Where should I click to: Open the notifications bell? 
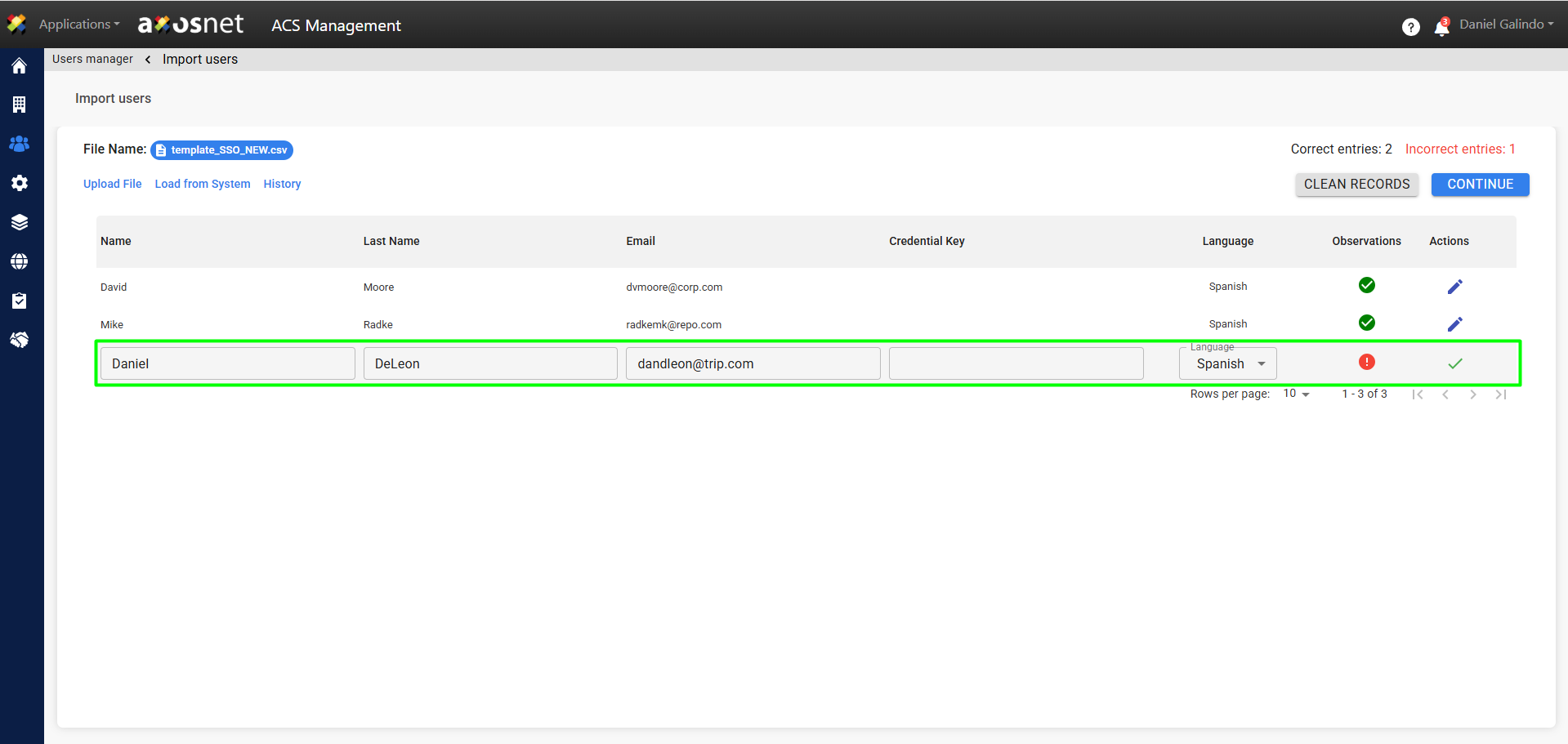1441,28
